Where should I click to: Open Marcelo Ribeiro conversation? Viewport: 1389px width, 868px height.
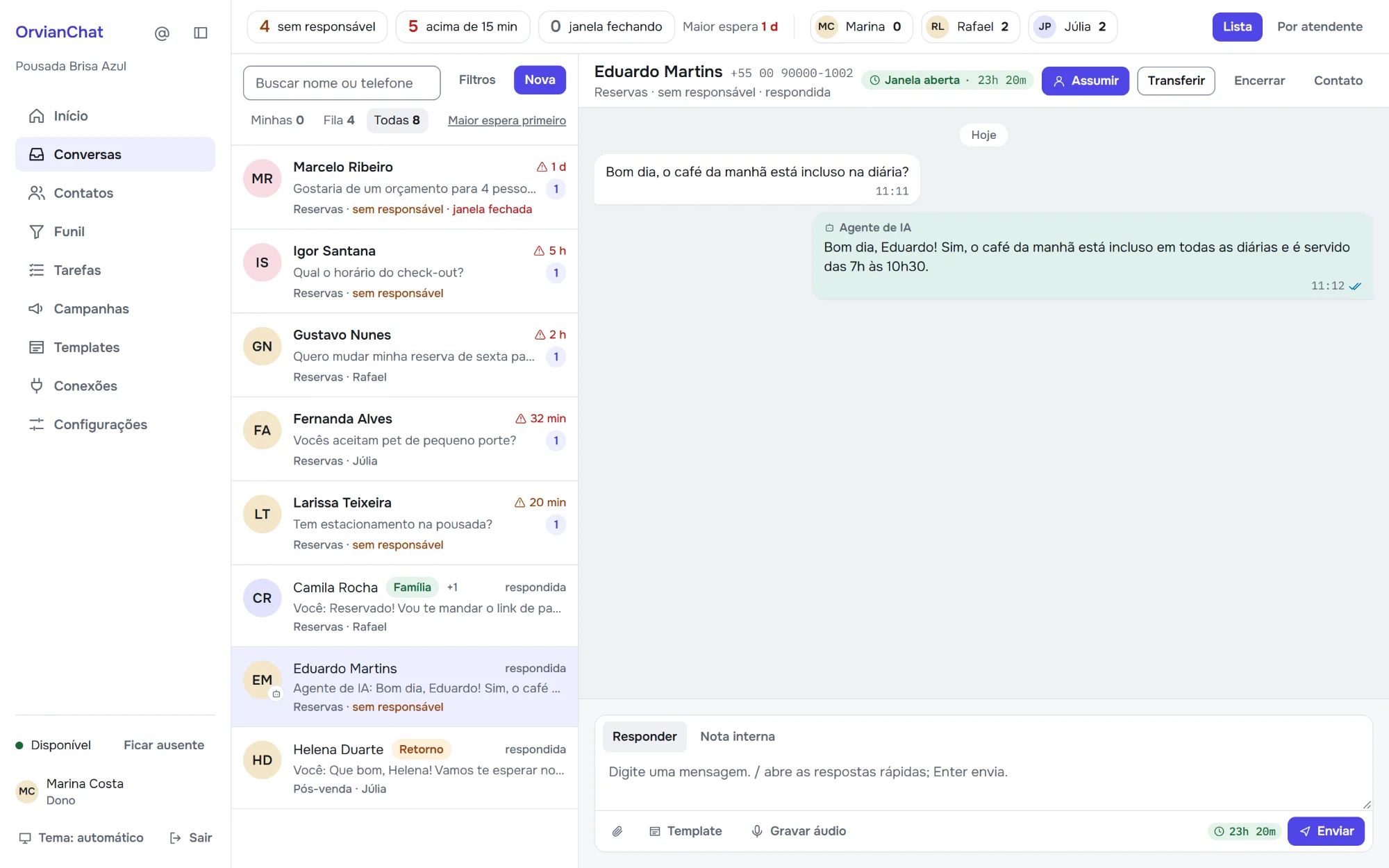point(404,187)
